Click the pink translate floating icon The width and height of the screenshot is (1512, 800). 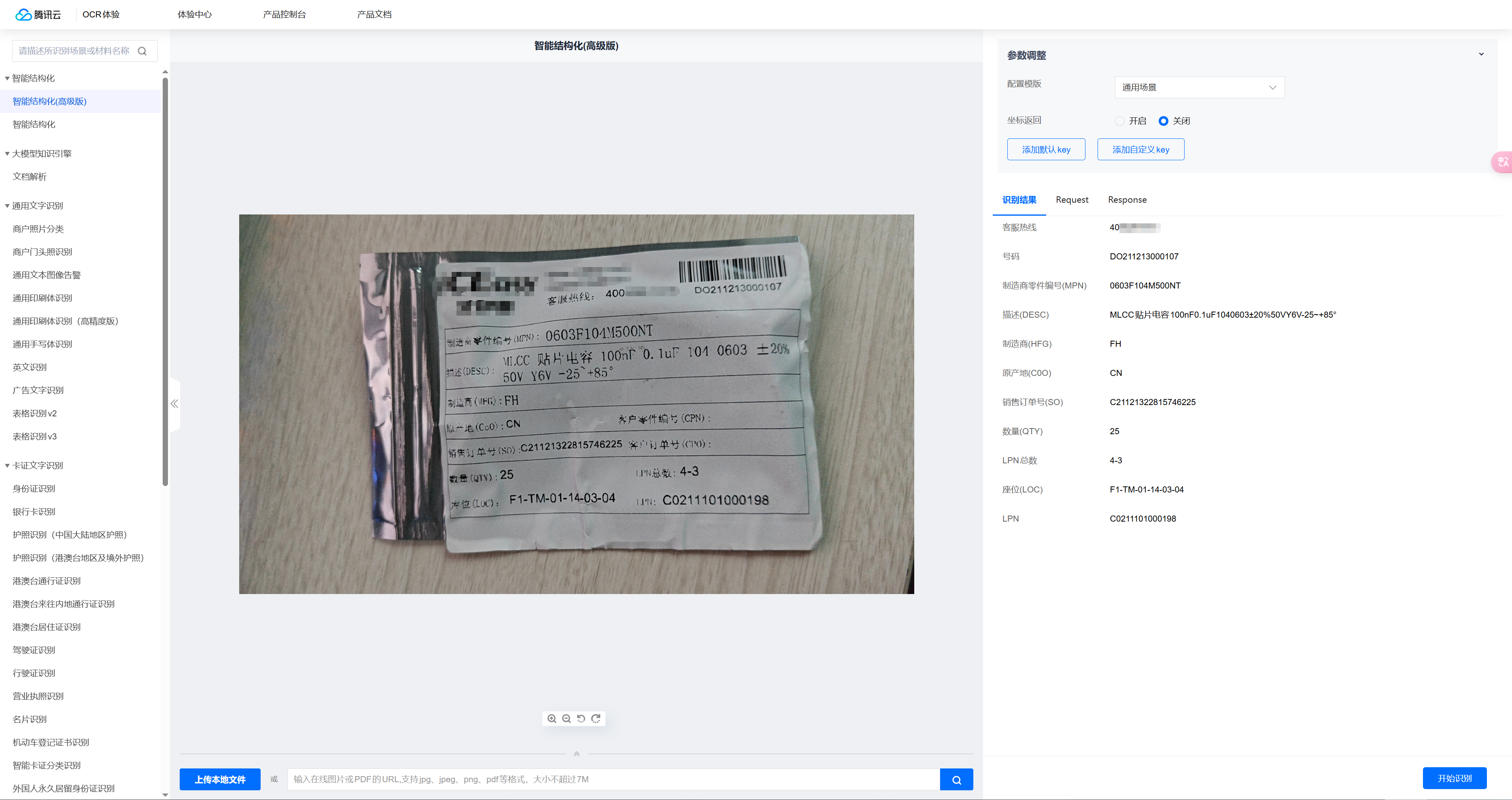[x=1503, y=162]
